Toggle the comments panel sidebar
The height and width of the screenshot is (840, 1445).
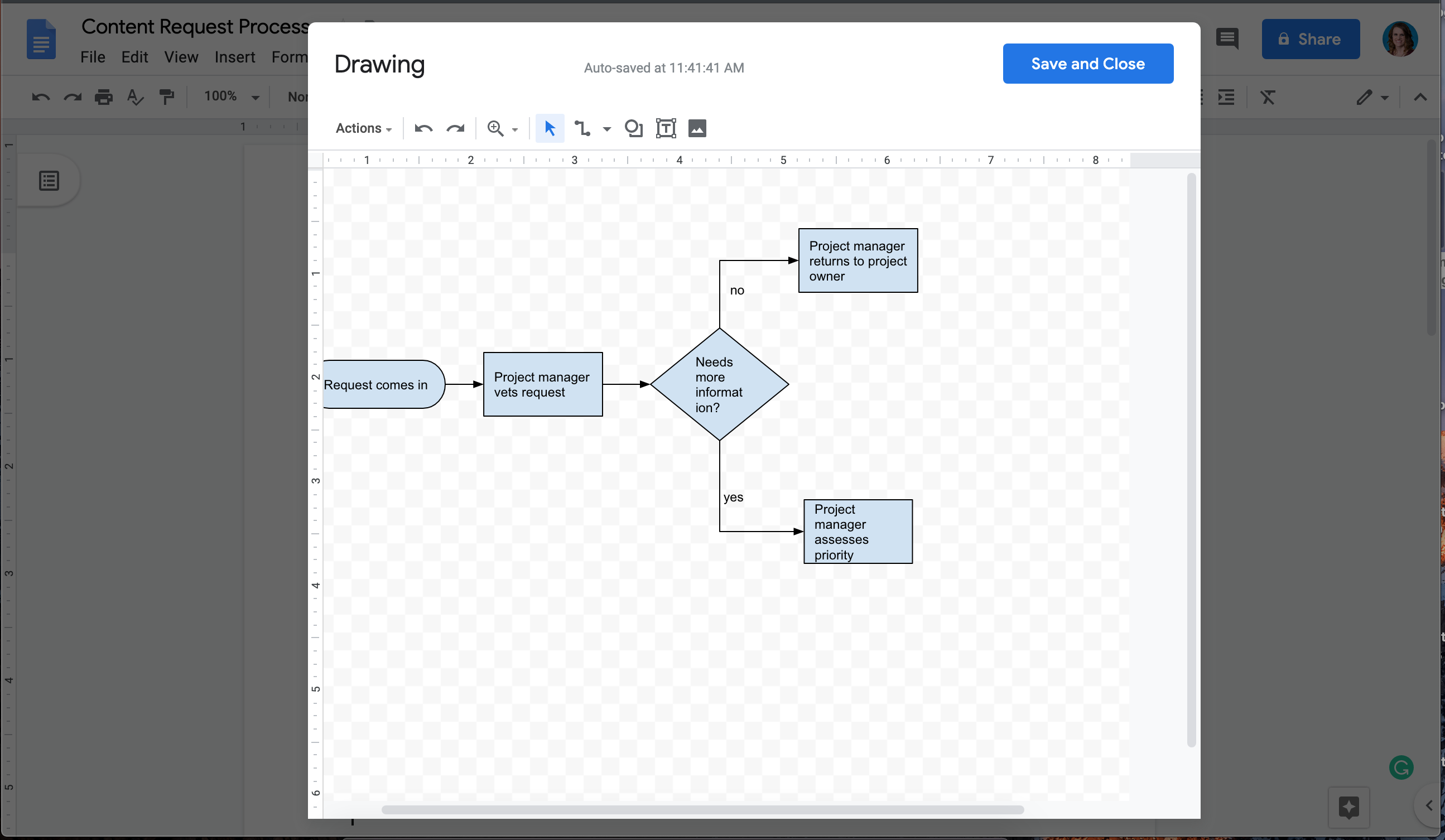click(1228, 39)
